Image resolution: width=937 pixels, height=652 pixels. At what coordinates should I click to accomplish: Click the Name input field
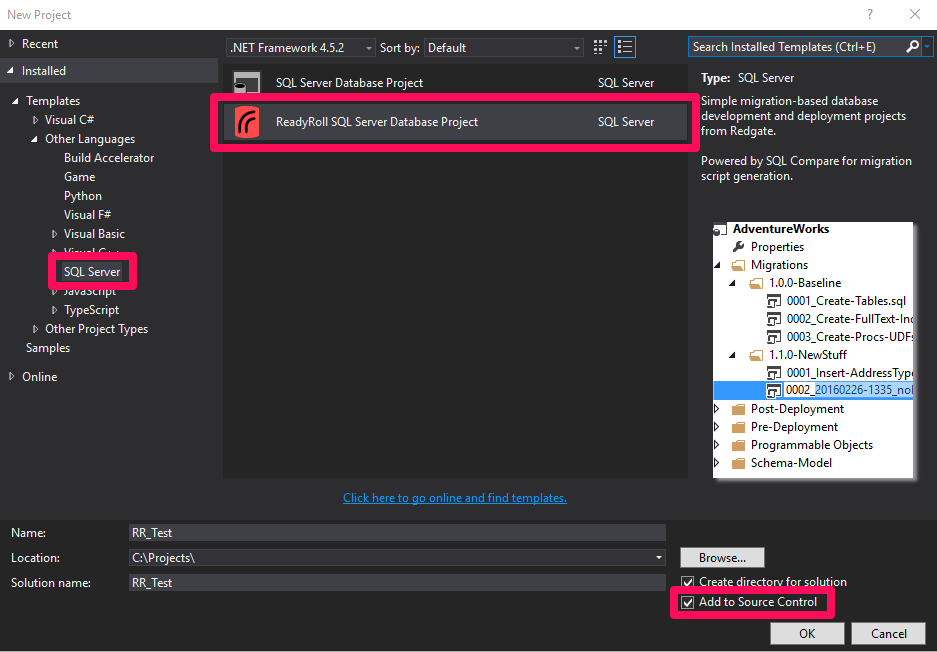[397, 532]
